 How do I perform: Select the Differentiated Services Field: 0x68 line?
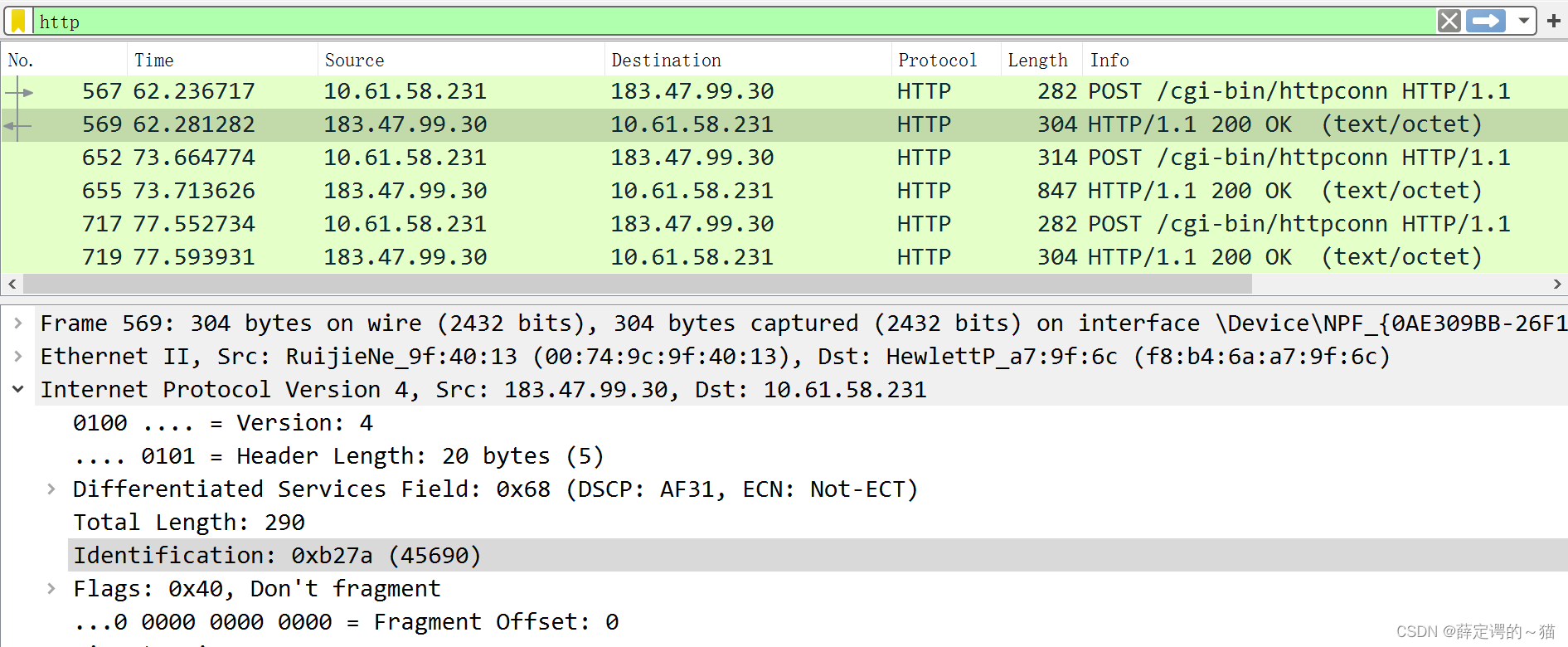tap(495, 489)
